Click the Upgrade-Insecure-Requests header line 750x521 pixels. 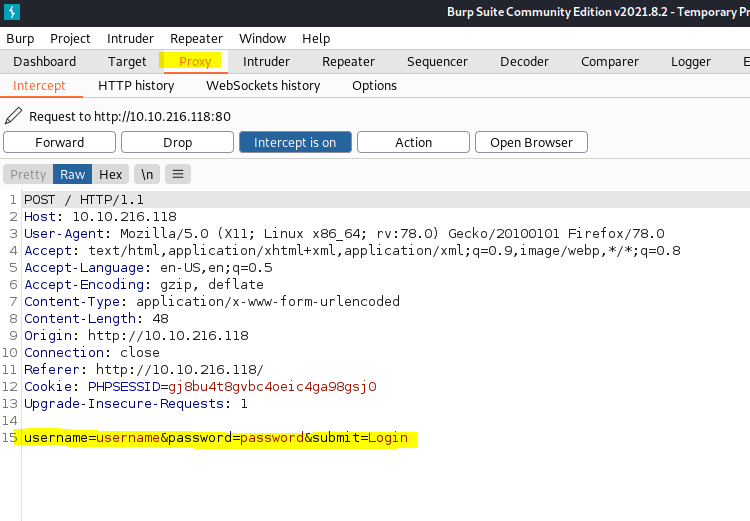(x=136, y=403)
